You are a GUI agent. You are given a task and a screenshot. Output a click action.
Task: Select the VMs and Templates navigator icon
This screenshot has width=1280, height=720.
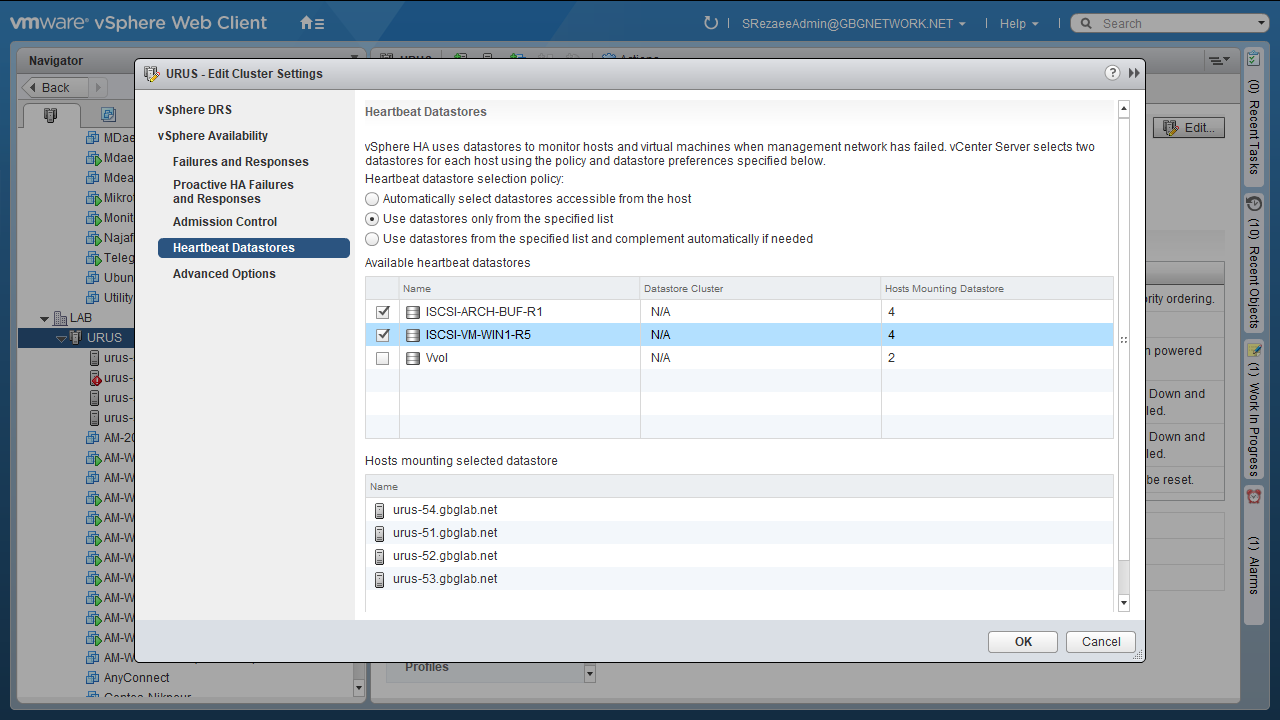coord(108,115)
